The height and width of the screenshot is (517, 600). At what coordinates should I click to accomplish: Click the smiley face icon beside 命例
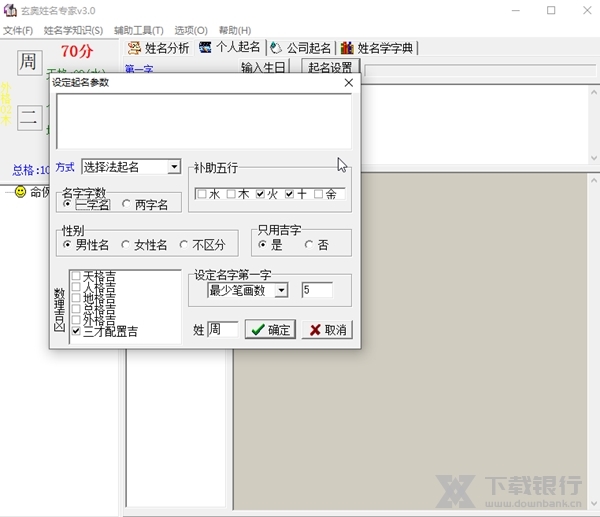pyautogui.click(x=20, y=191)
